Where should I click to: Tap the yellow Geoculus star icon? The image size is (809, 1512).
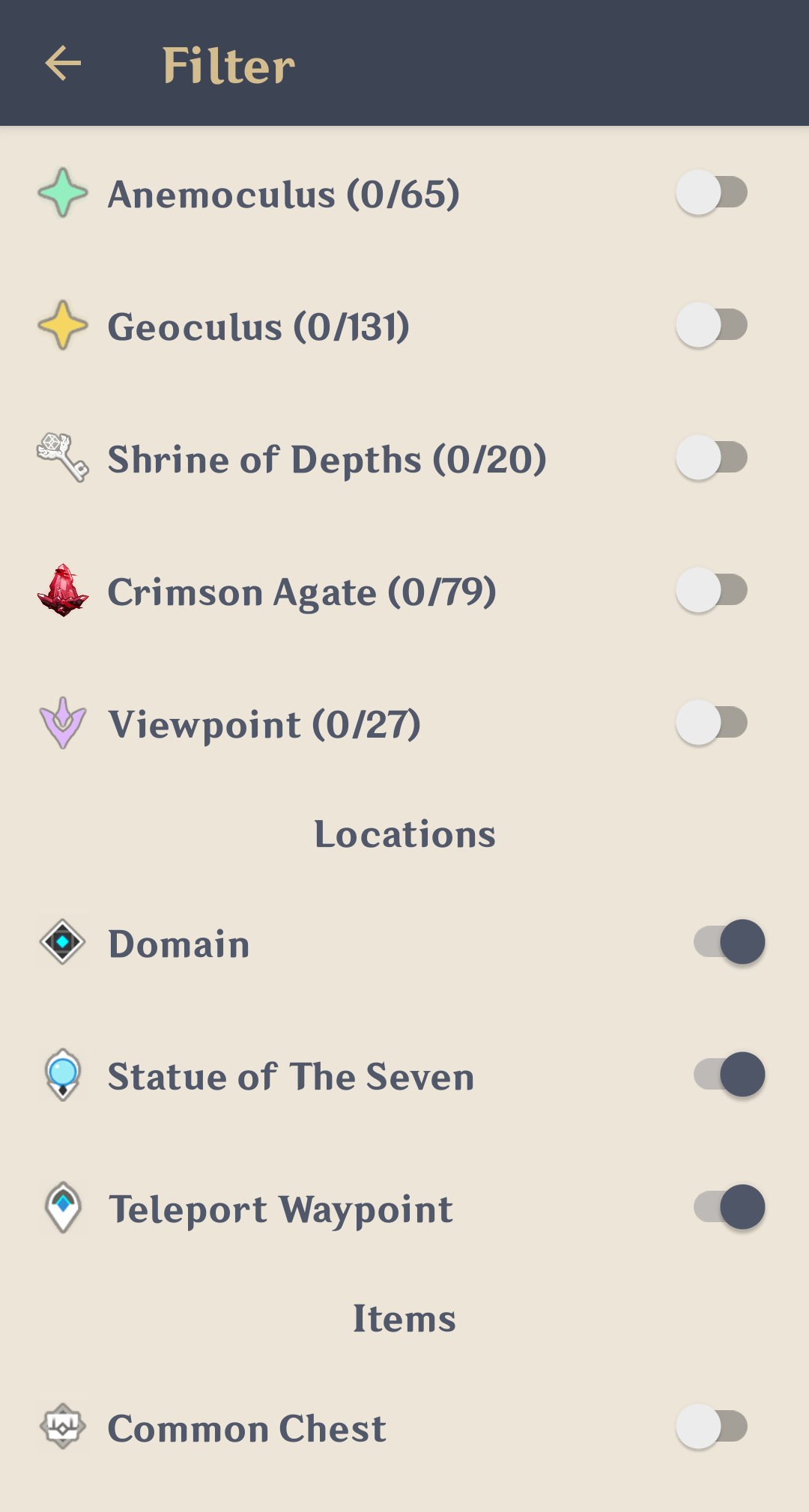pyautogui.click(x=63, y=326)
